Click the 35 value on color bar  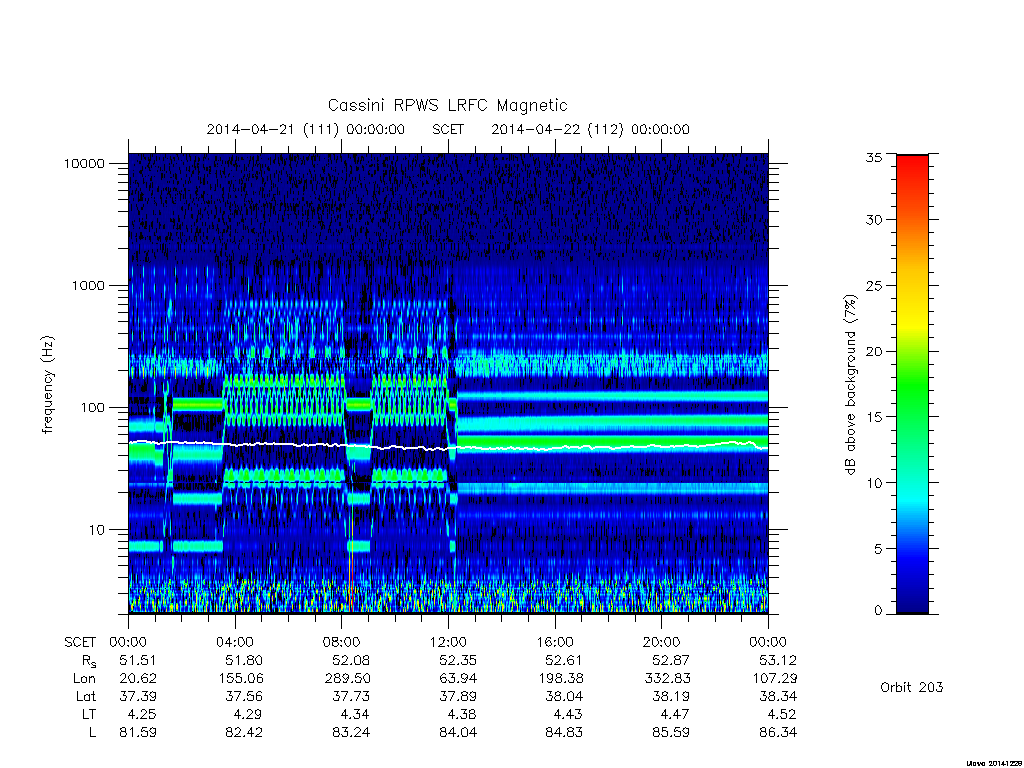874,157
